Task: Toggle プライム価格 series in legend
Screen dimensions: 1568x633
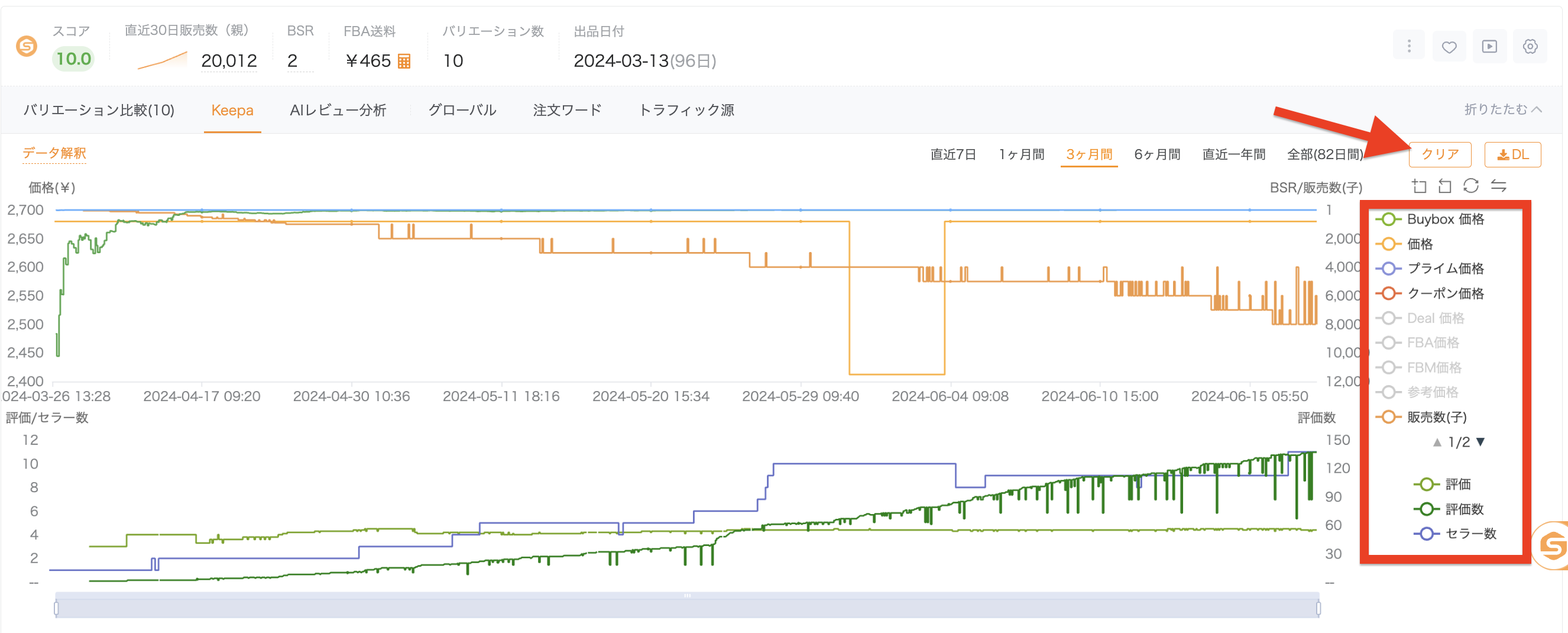Action: [x=1430, y=269]
